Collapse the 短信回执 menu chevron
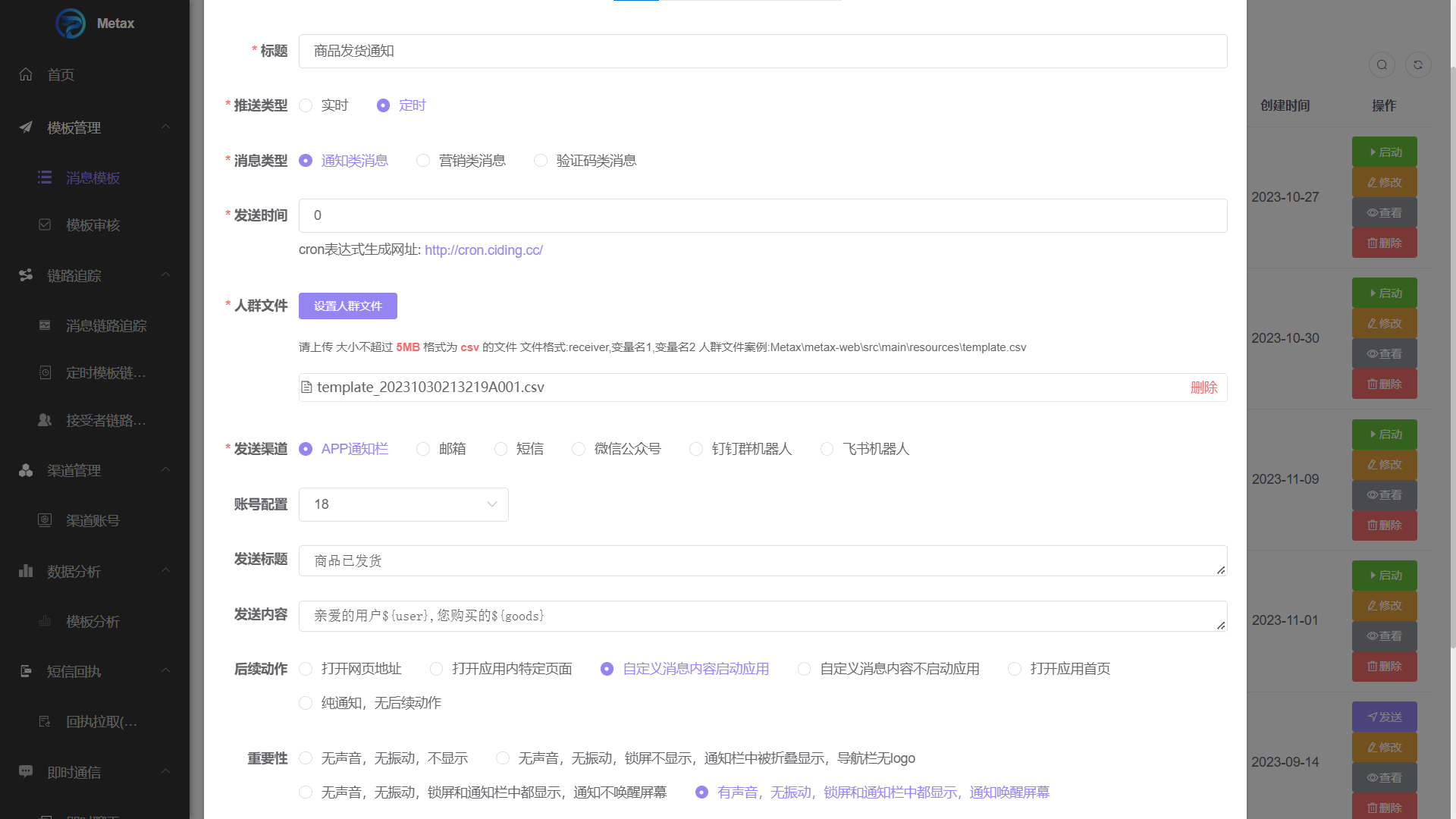This screenshot has height=819, width=1456. [165, 670]
